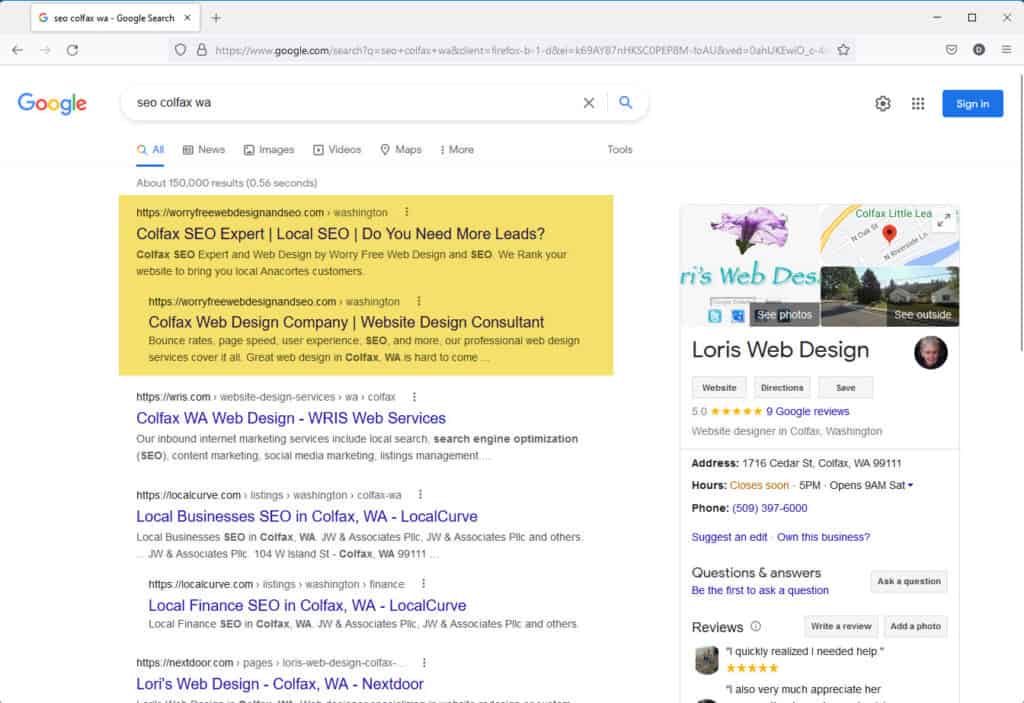The width and height of the screenshot is (1024, 703).
Task: Open options dots beside the nextdoor.com result
Action: point(424,662)
